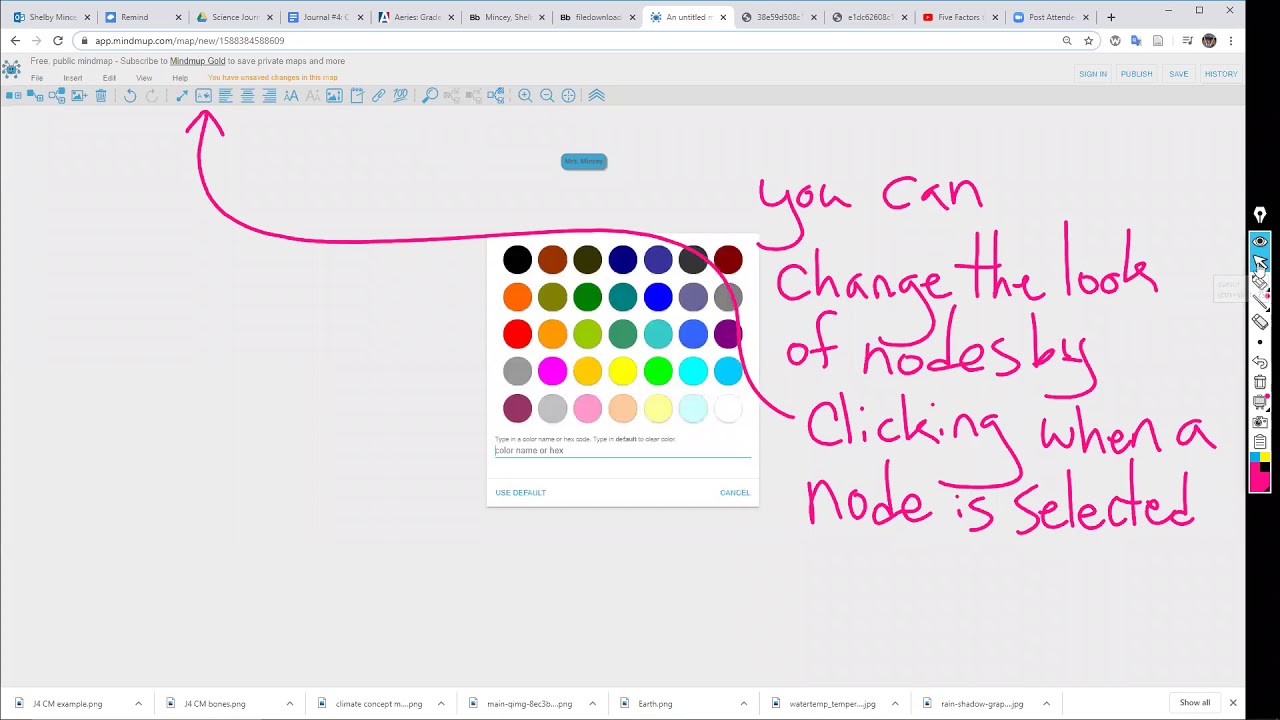Toggle annotation visibility eye icon
The height and width of the screenshot is (720, 1280).
click(x=1260, y=241)
